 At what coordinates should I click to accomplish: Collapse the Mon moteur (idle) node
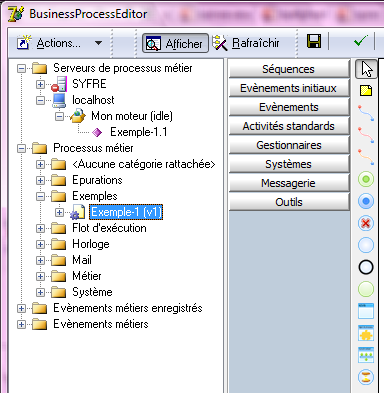point(59,116)
